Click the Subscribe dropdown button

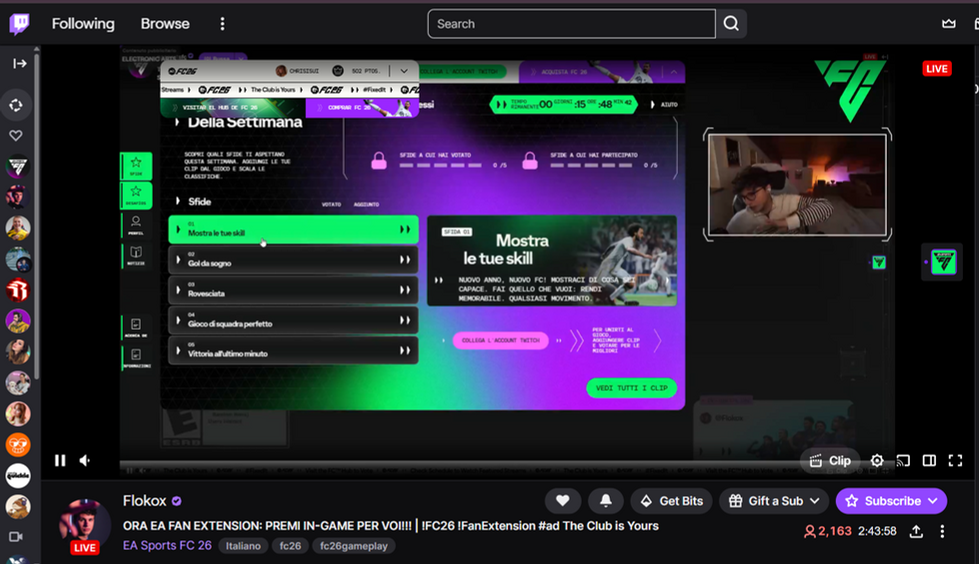tap(891, 501)
